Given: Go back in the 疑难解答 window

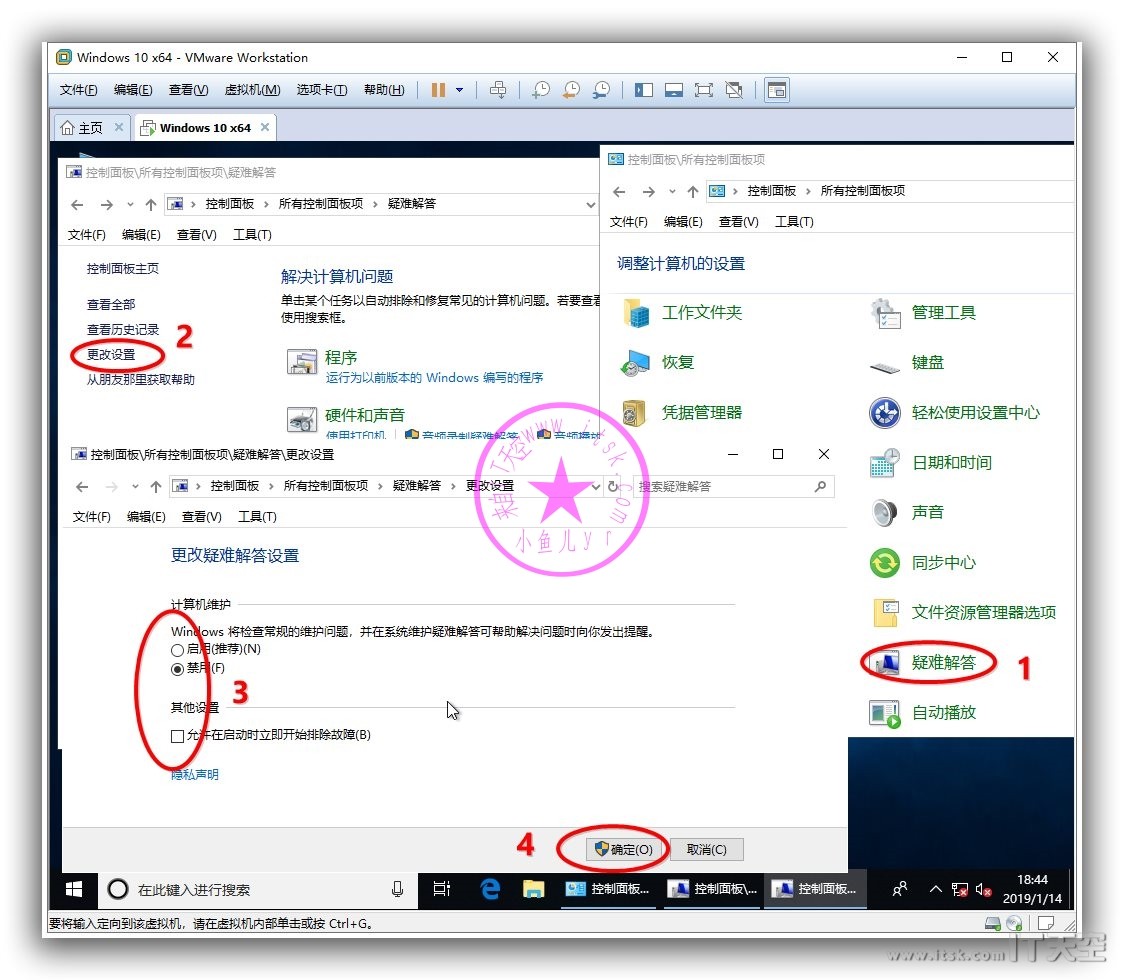Looking at the screenshot, I should click(x=77, y=204).
